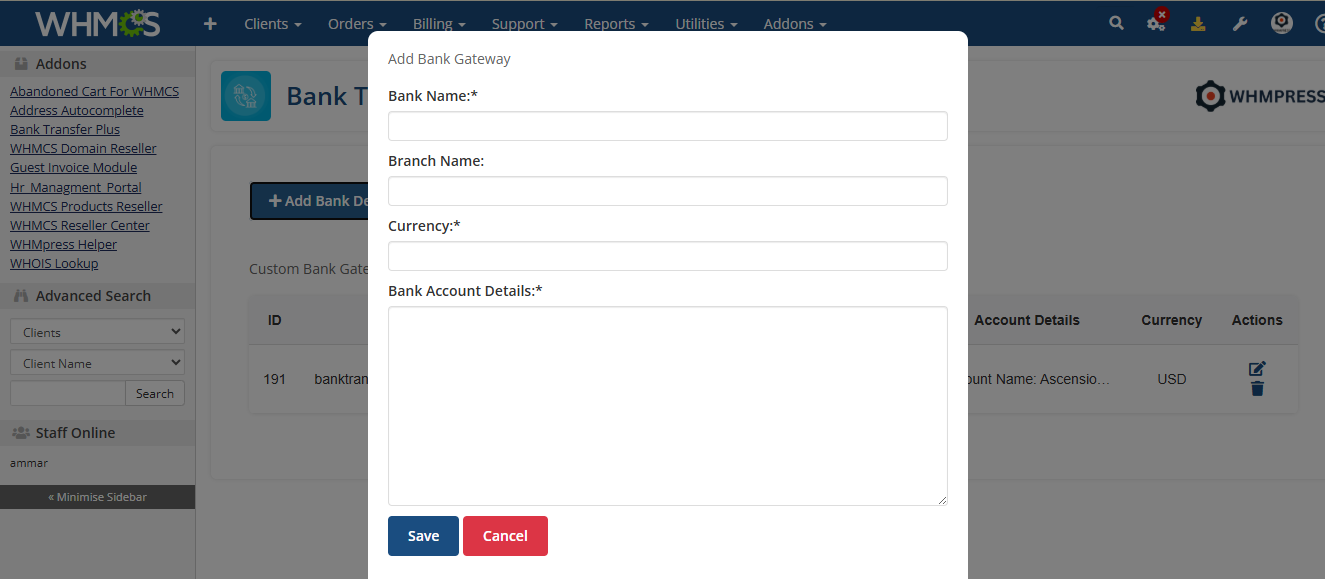The image size is (1325, 579).
Task: Open the Support menu
Action: point(524,24)
